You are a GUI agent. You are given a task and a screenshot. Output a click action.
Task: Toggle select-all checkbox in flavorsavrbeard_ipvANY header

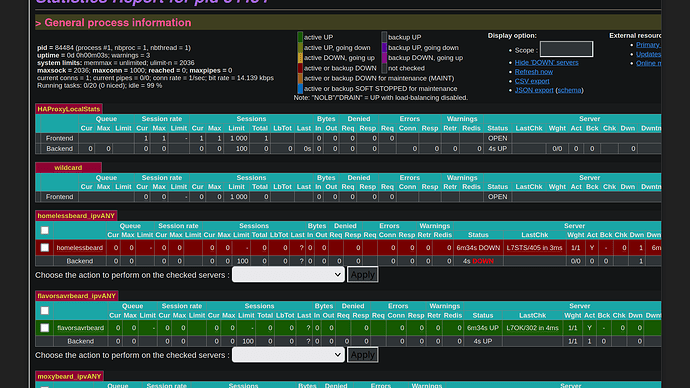(x=44, y=311)
